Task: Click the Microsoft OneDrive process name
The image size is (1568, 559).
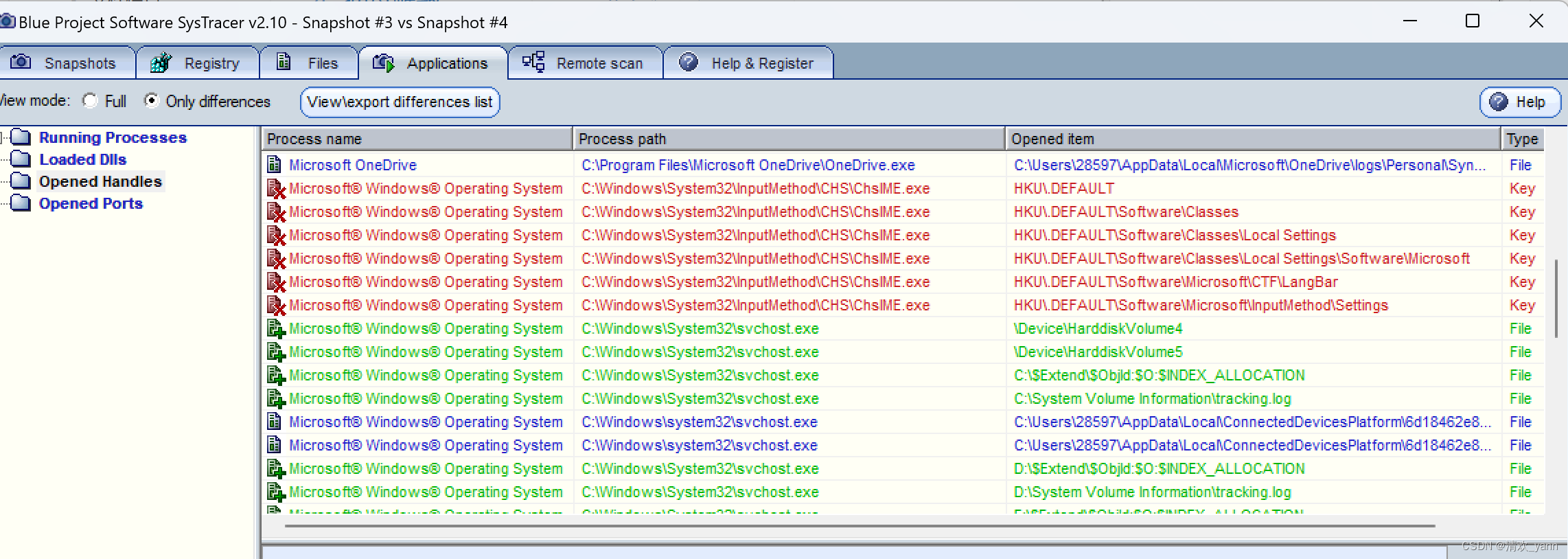Action: point(353,165)
